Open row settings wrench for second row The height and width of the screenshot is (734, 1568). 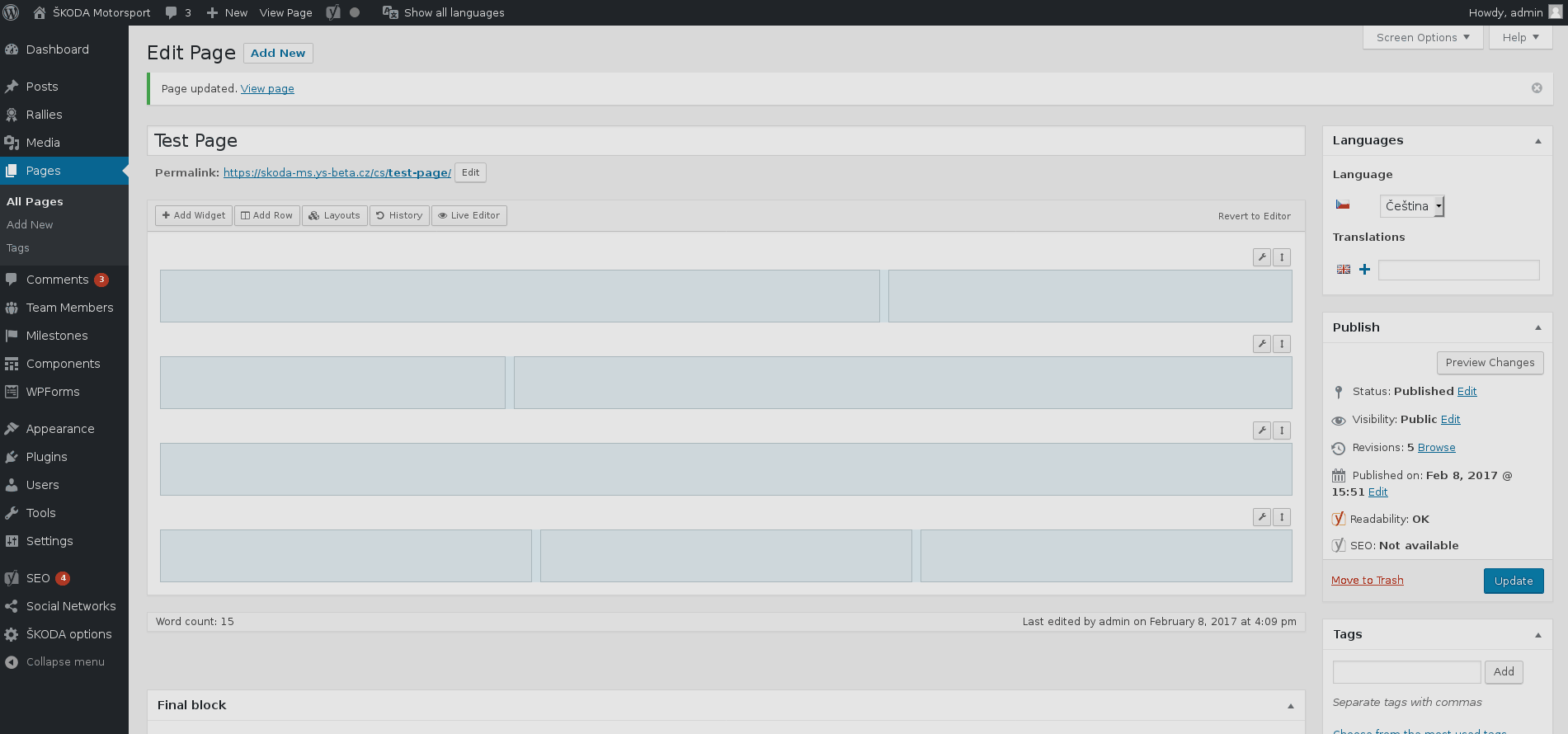click(1262, 344)
